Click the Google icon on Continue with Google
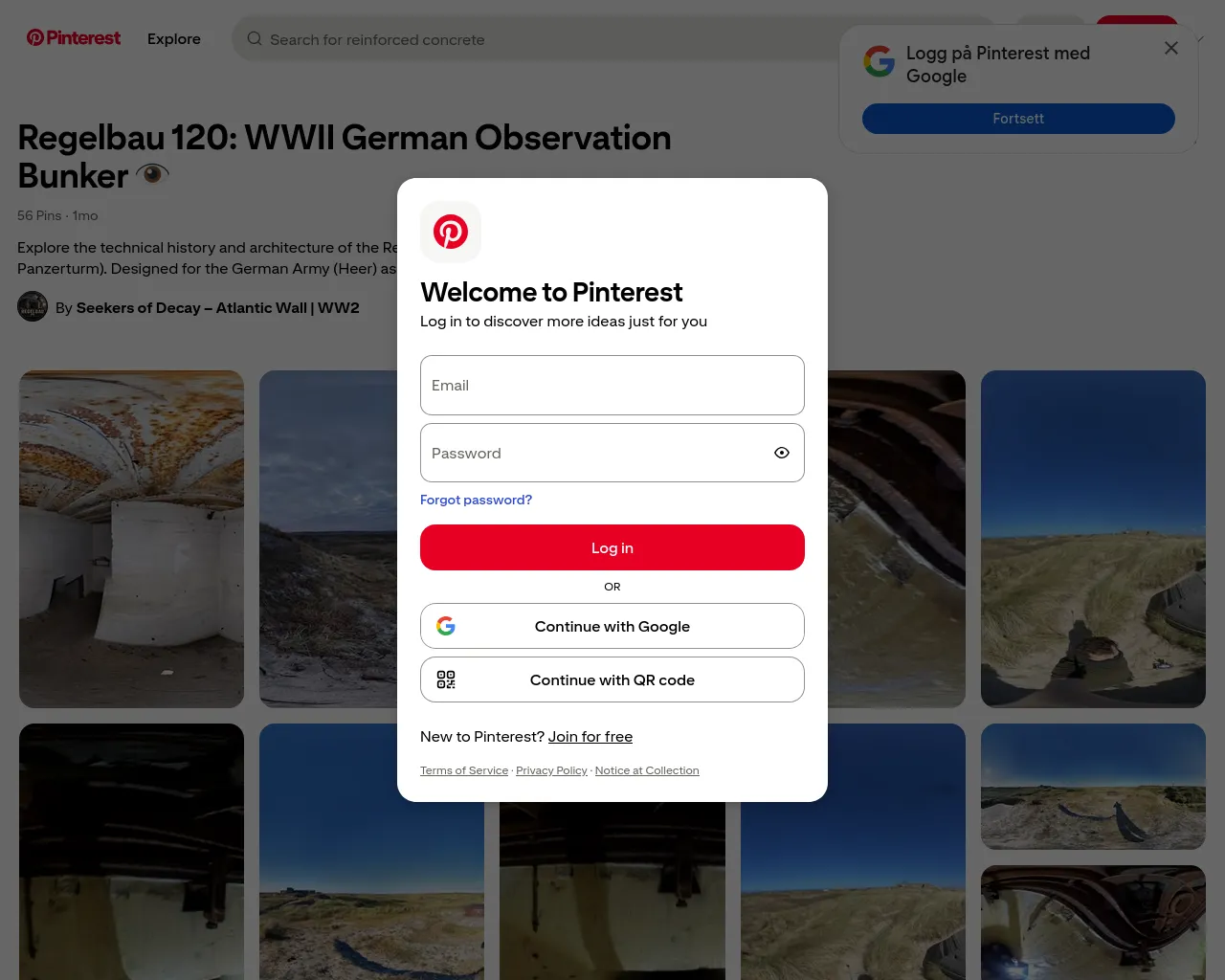The width and height of the screenshot is (1225, 980). tap(446, 626)
